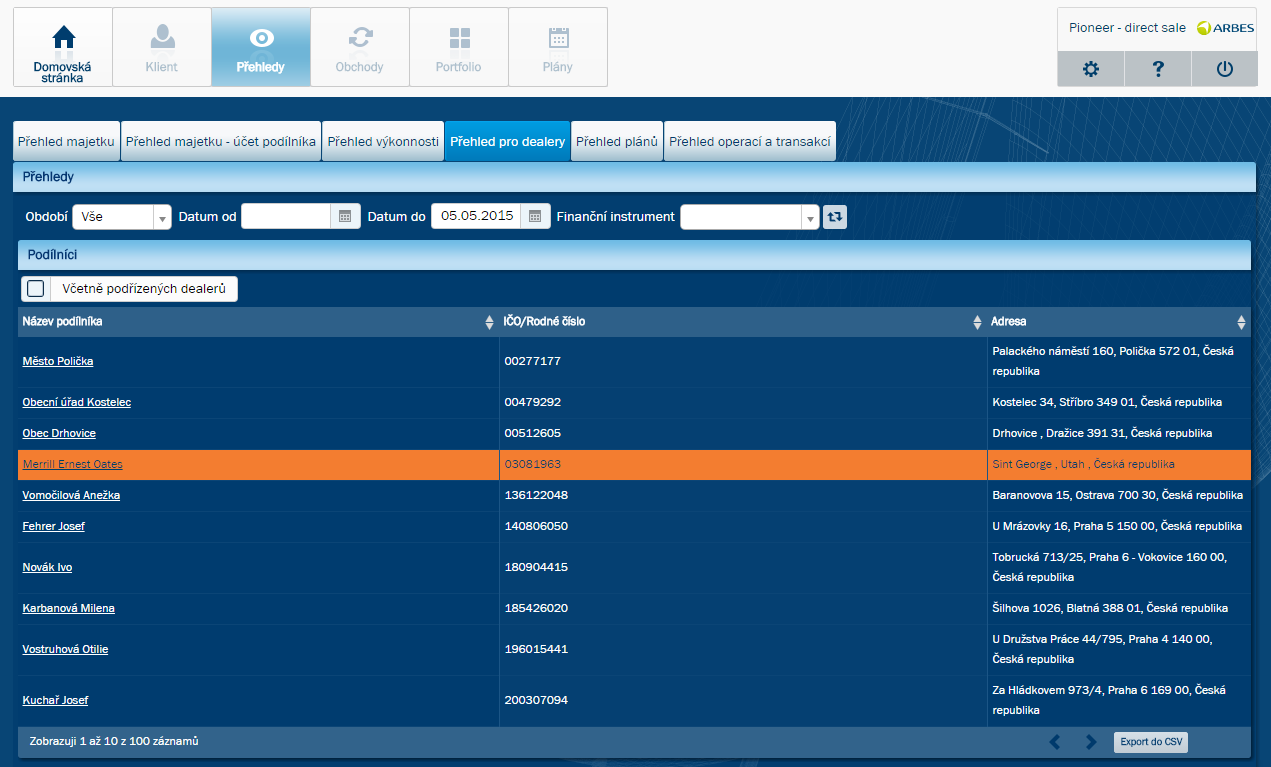This screenshot has width=1271, height=767.
Task: Expand the Období dropdown
Action: [x=162, y=216]
